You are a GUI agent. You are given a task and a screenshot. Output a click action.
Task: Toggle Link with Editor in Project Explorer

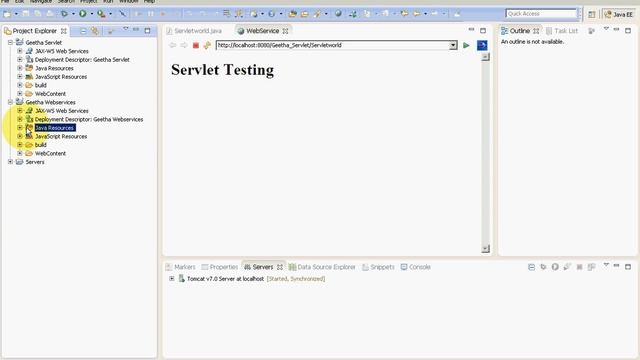pyautogui.click(x=95, y=31)
